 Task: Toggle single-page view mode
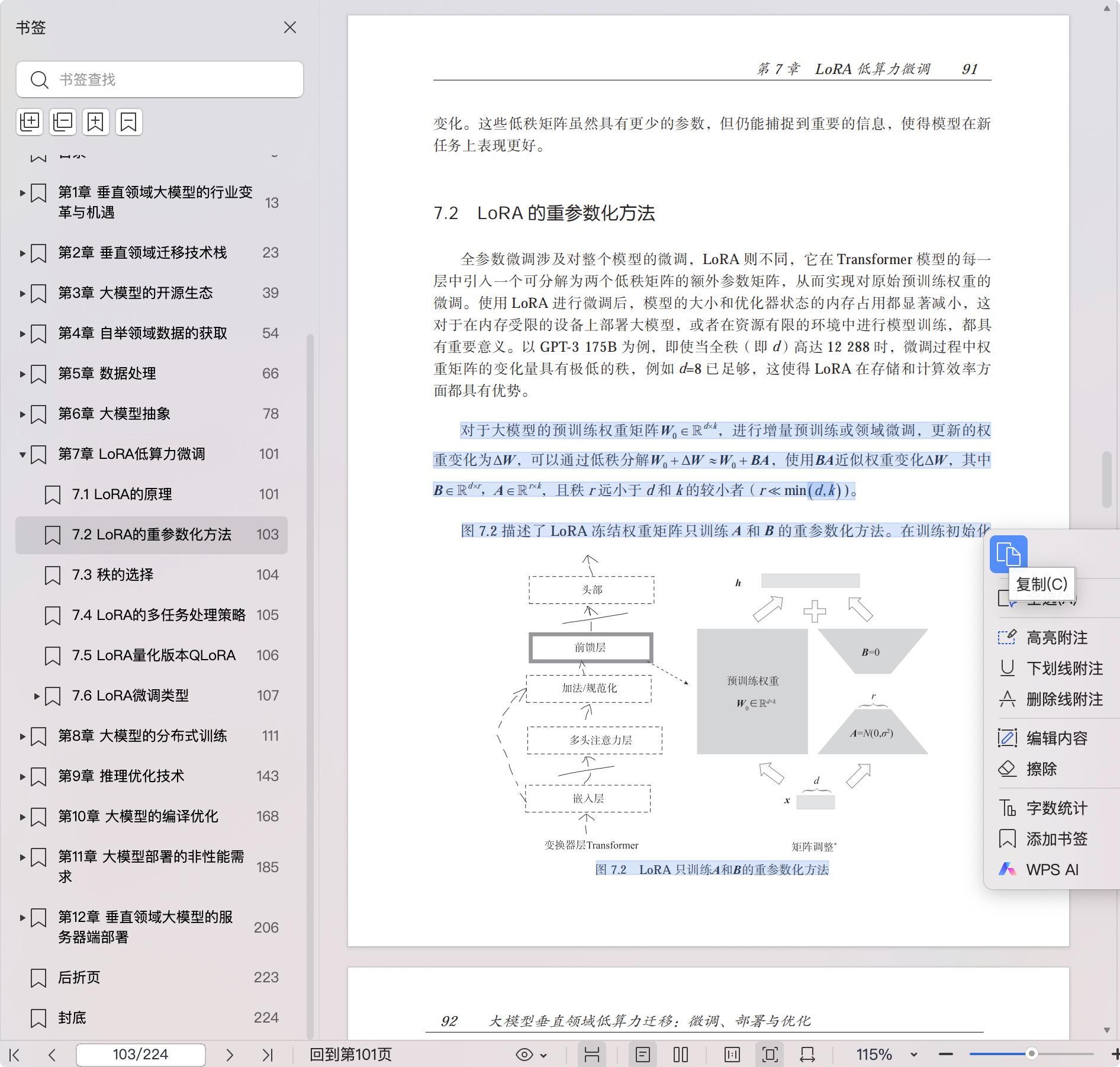pos(643,1055)
